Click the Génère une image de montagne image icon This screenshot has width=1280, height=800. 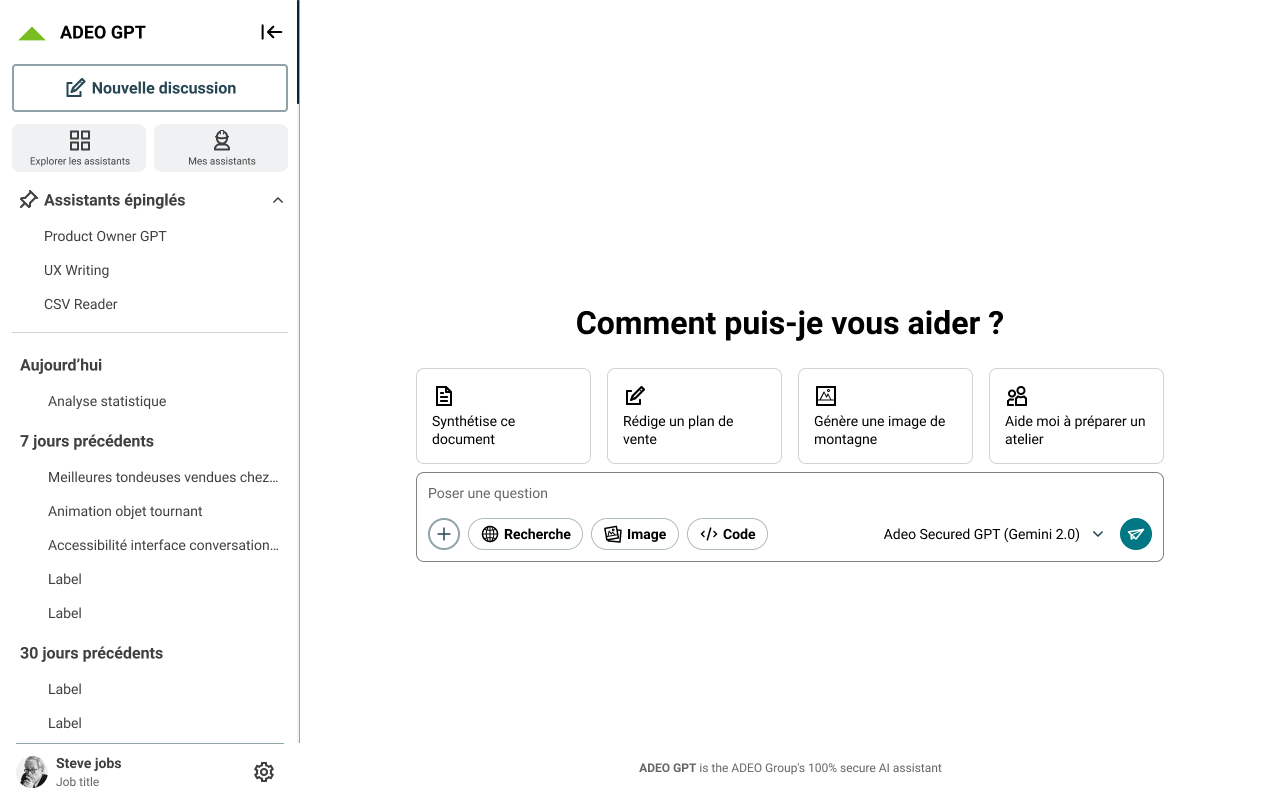(825, 395)
